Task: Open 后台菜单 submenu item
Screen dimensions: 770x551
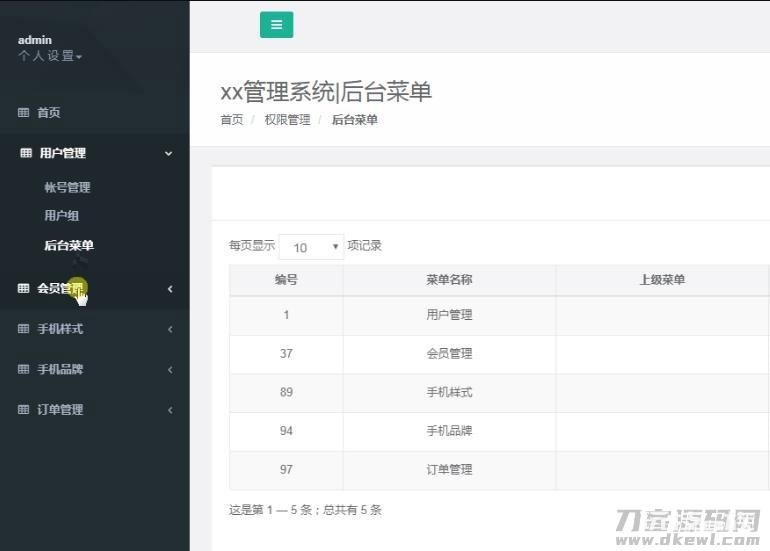Action: click(69, 245)
